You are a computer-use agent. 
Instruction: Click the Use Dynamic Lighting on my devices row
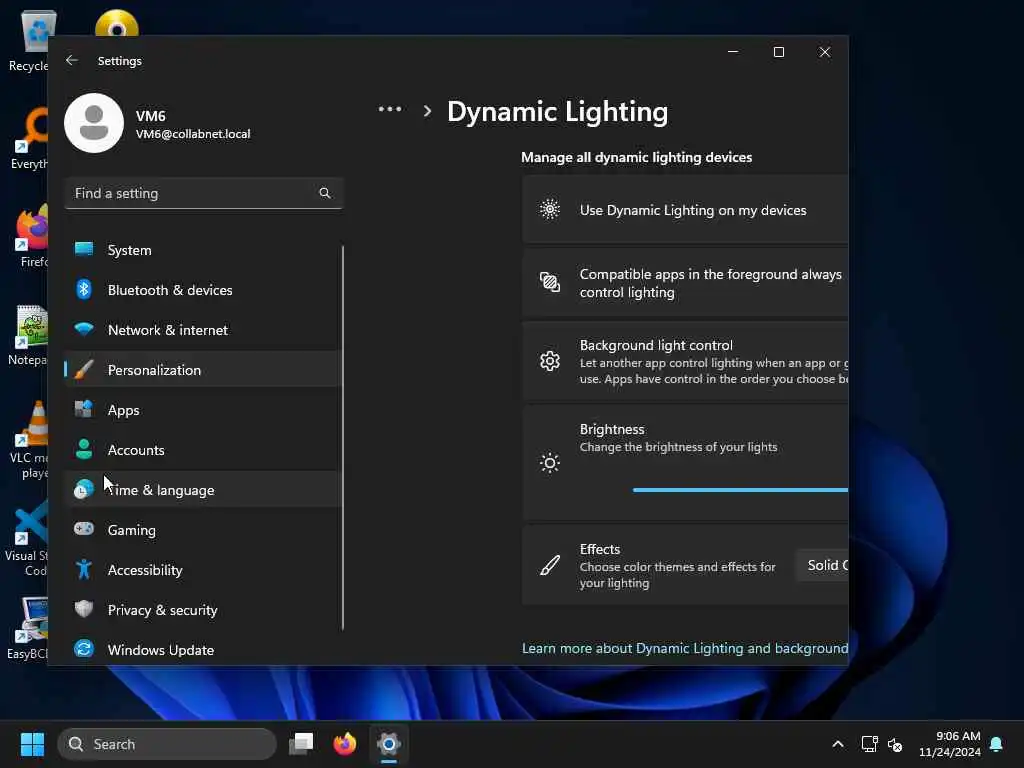685,210
